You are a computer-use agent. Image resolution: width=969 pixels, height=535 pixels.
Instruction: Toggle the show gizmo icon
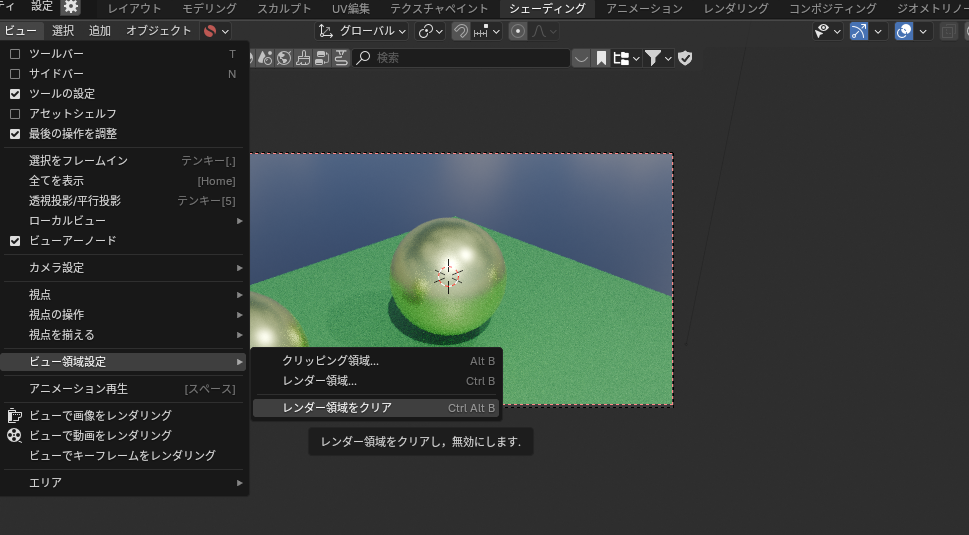tap(859, 31)
